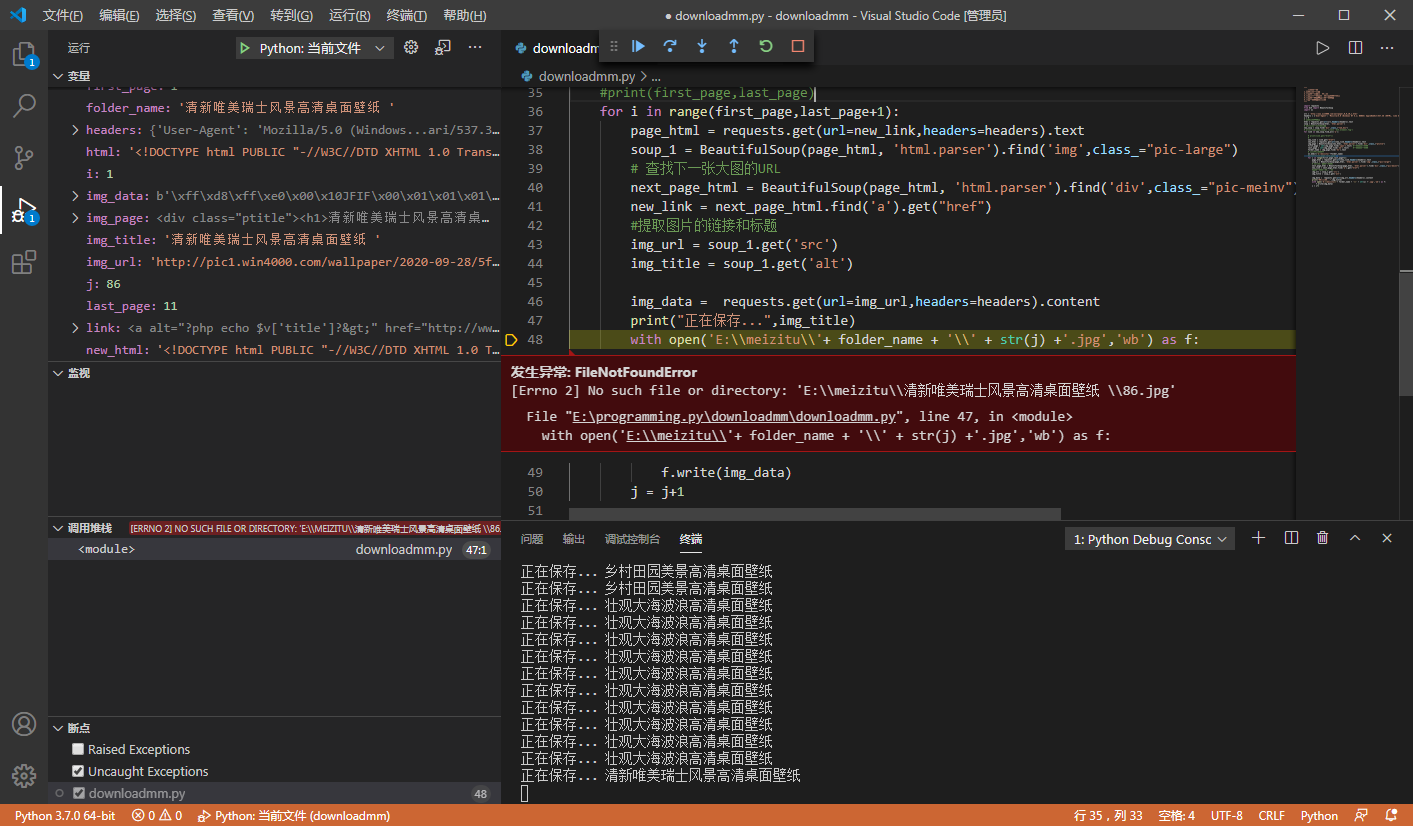Create a new terminal with plus icon
This screenshot has height=826, width=1413.
[1259, 538]
